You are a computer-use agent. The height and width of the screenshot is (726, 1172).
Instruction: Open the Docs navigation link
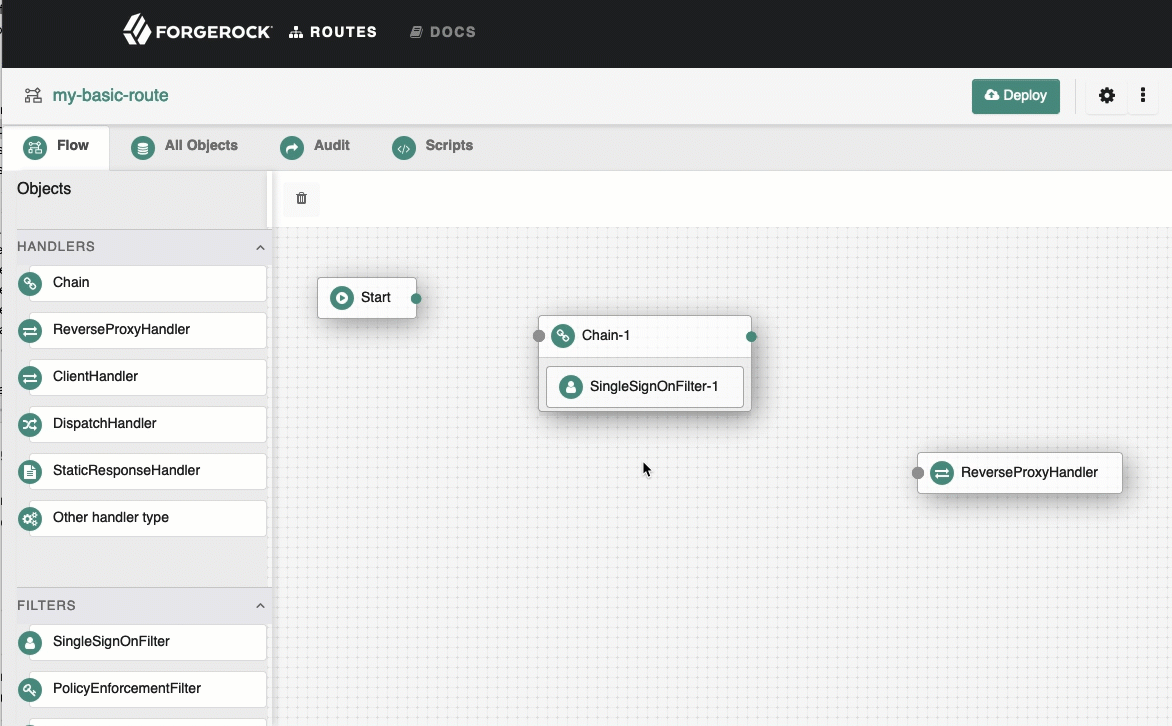coord(443,31)
